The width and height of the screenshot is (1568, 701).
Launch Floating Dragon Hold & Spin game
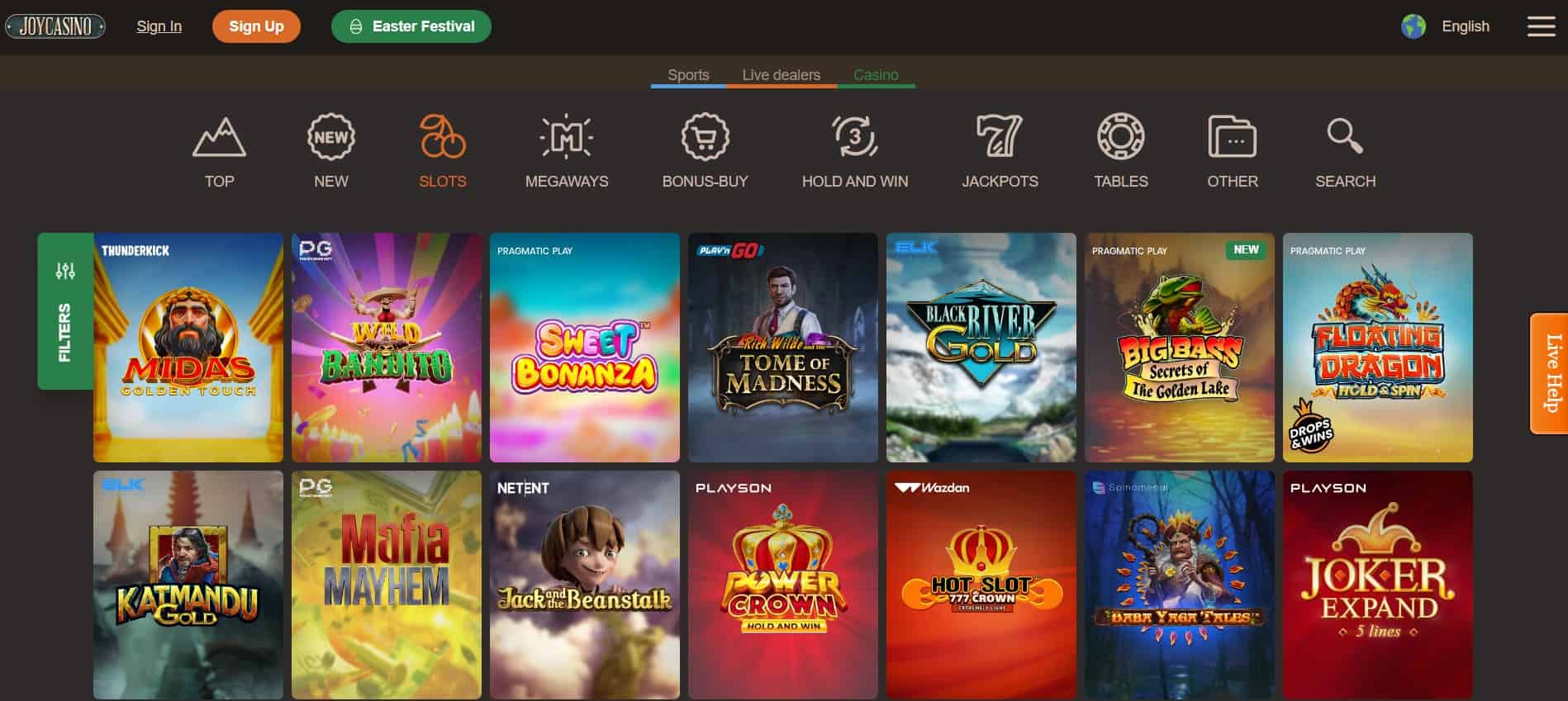click(1378, 348)
